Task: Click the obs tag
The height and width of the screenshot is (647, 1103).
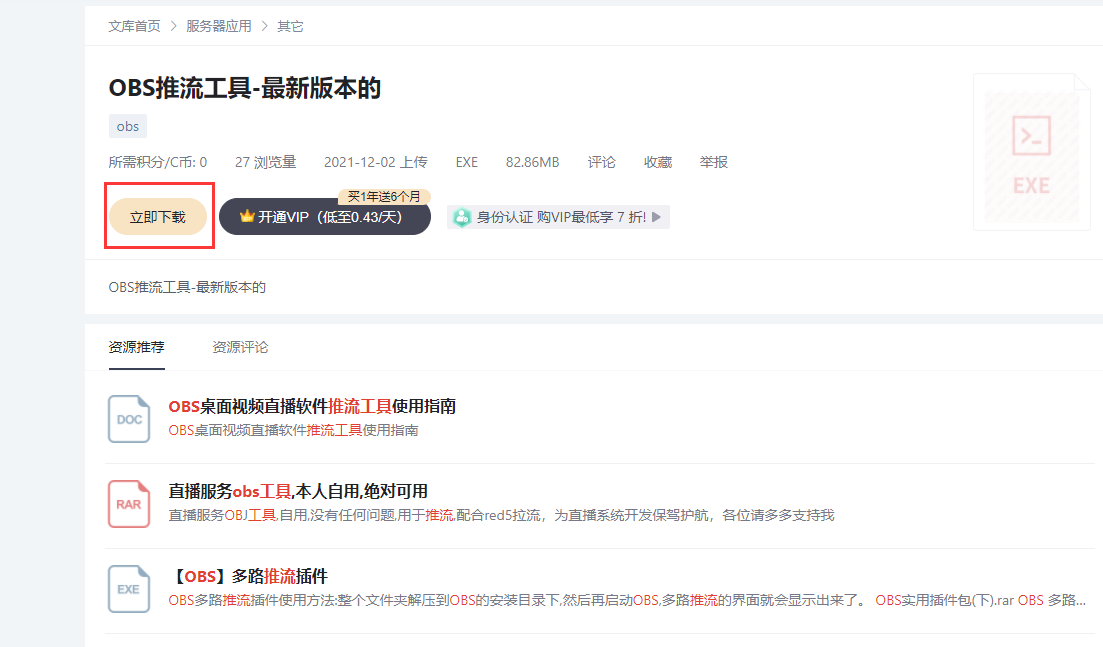Action: point(127,126)
